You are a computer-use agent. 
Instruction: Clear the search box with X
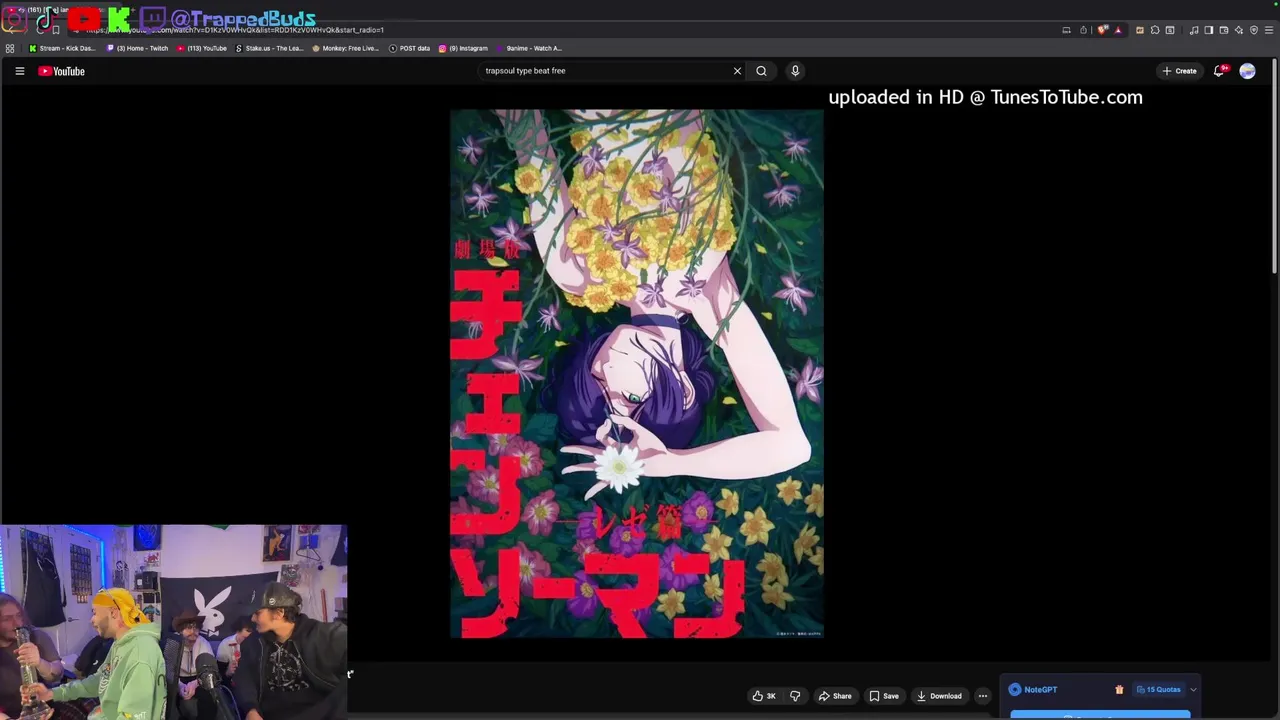pyautogui.click(x=737, y=71)
